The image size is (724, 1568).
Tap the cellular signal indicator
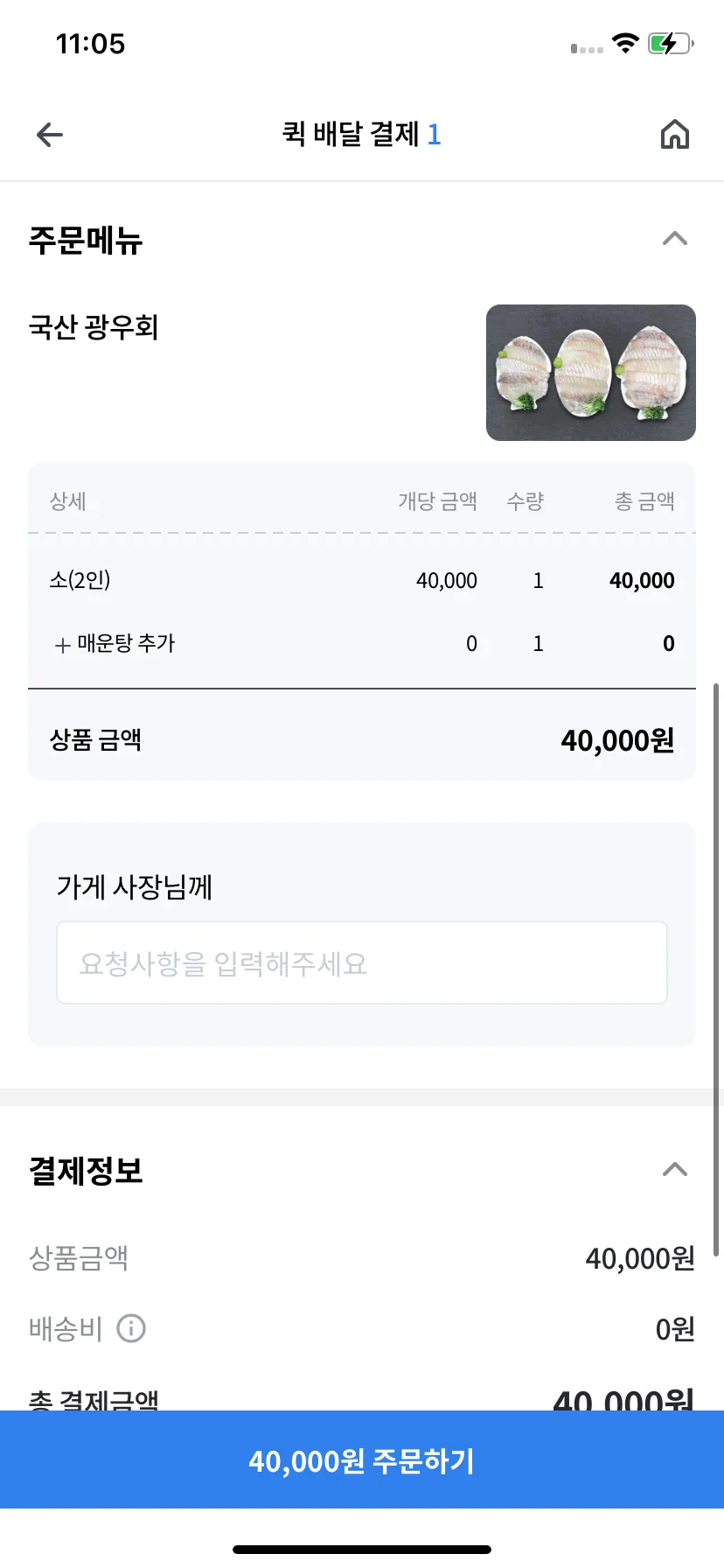coord(587,48)
